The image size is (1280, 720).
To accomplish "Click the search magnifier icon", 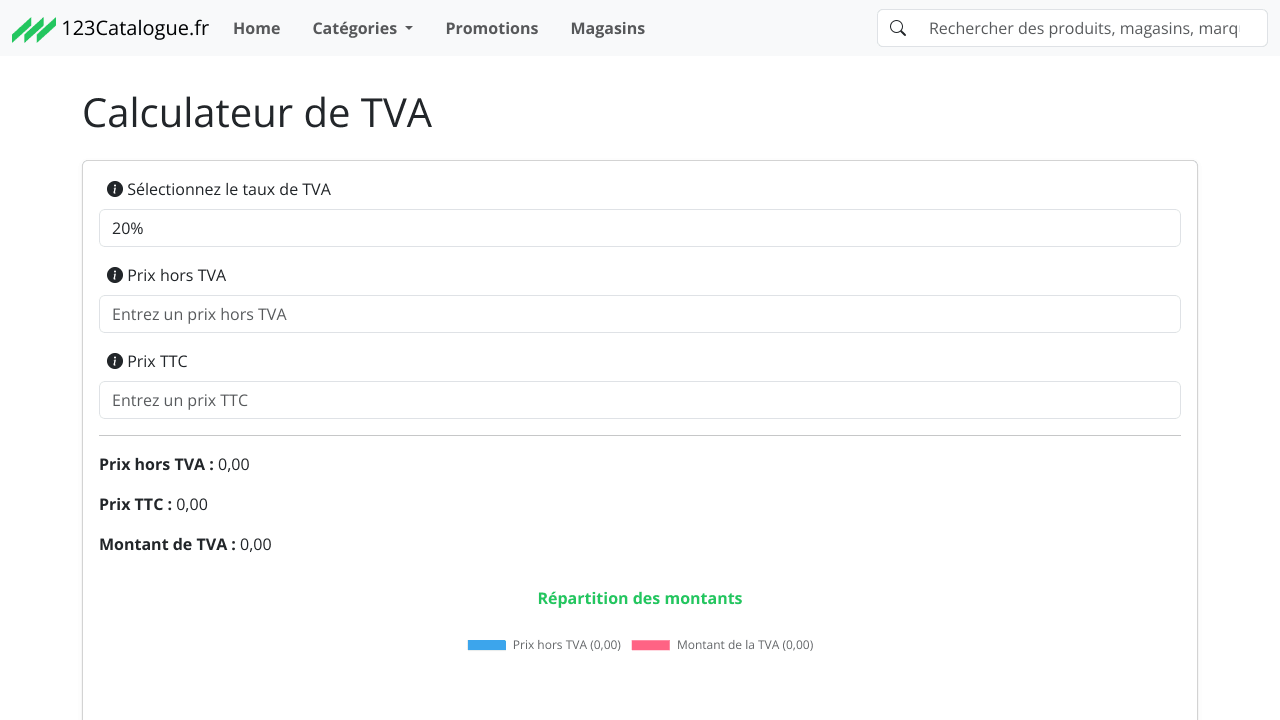I will pyautogui.click(x=897, y=27).
